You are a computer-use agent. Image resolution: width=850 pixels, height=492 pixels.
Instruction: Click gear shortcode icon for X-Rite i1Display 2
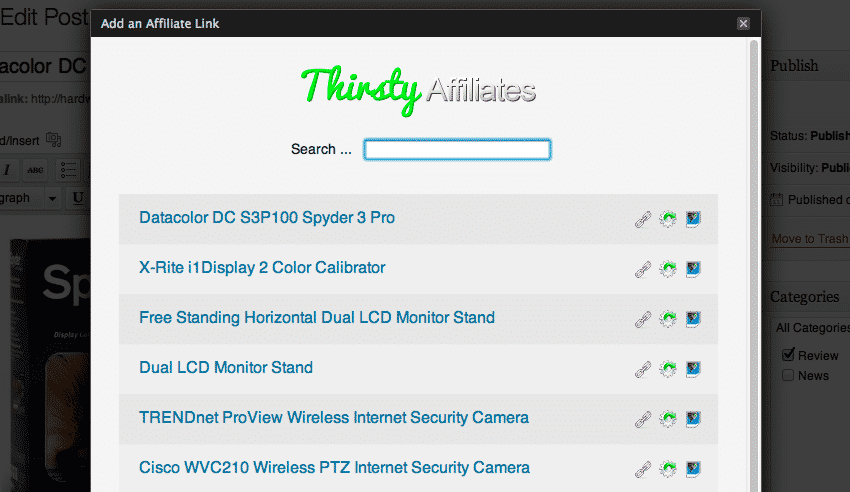pyautogui.click(x=668, y=269)
